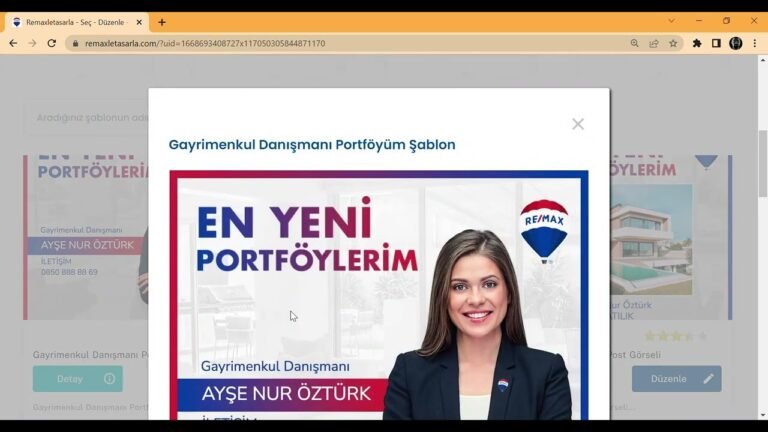
Task: Toggle the browser side panel
Action: [716, 43]
